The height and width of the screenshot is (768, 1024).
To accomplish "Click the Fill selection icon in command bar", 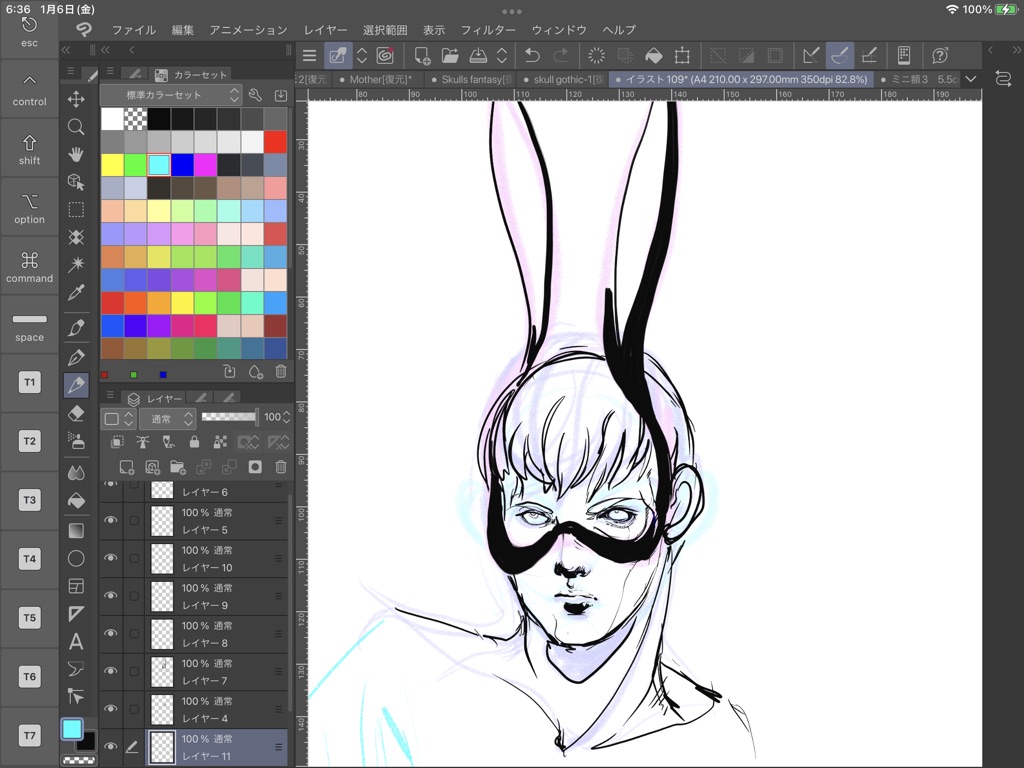I will point(654,56).
